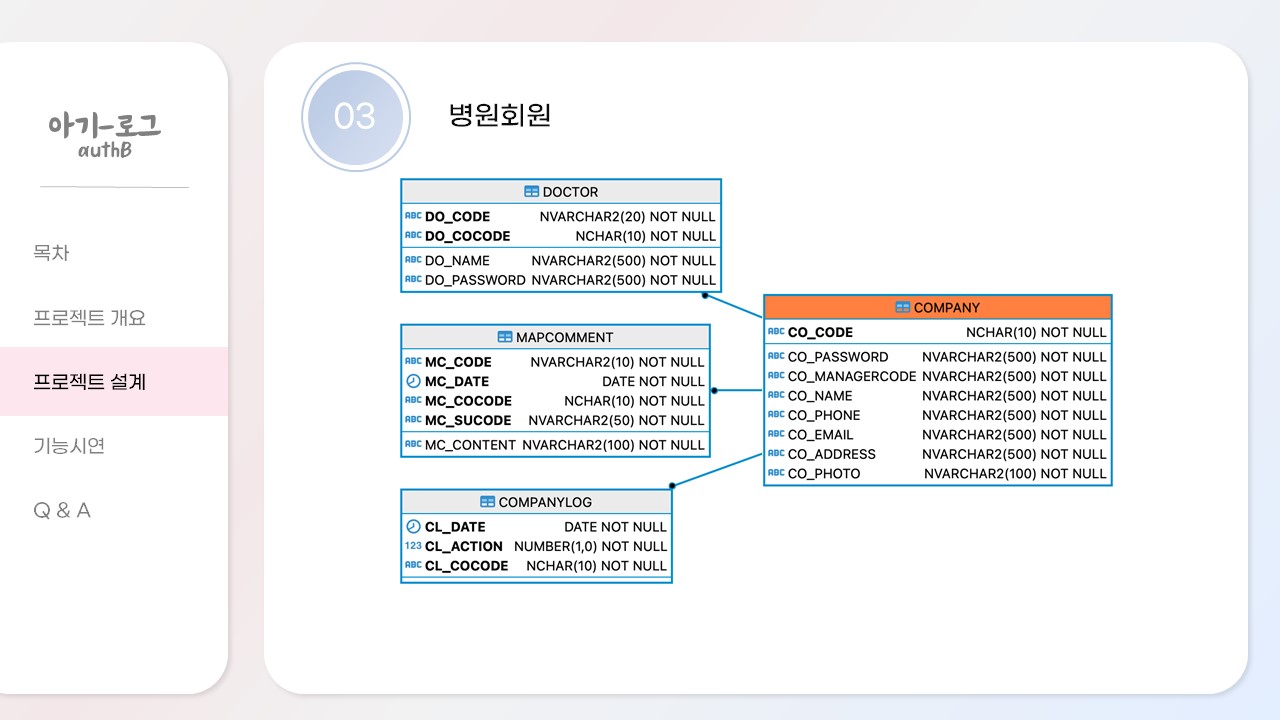The width and height of the screenshot is (1280, 720).
Task: Click the ABC type icon beside MC_COCODE
Action: tap(413, 401)
